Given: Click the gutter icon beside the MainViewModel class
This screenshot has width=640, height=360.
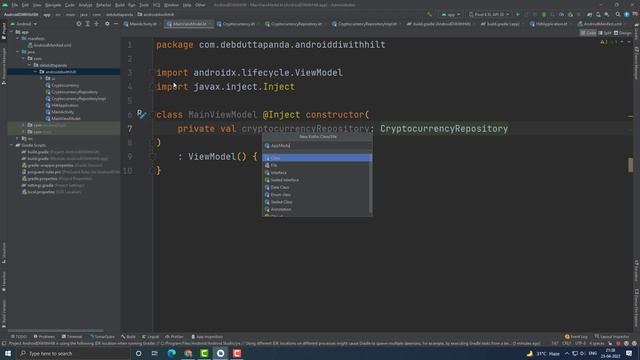Looking at the screenshot, I should click(141, 114).
